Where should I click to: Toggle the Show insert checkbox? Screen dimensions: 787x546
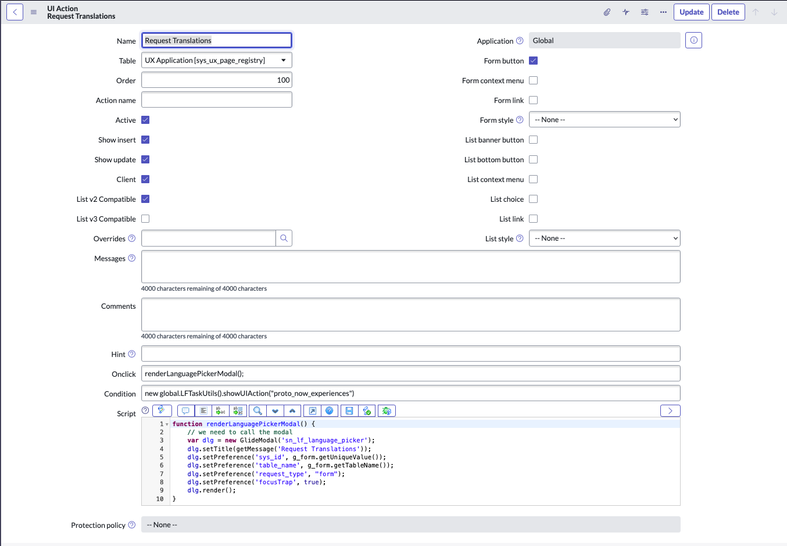[x=146, y=140]
